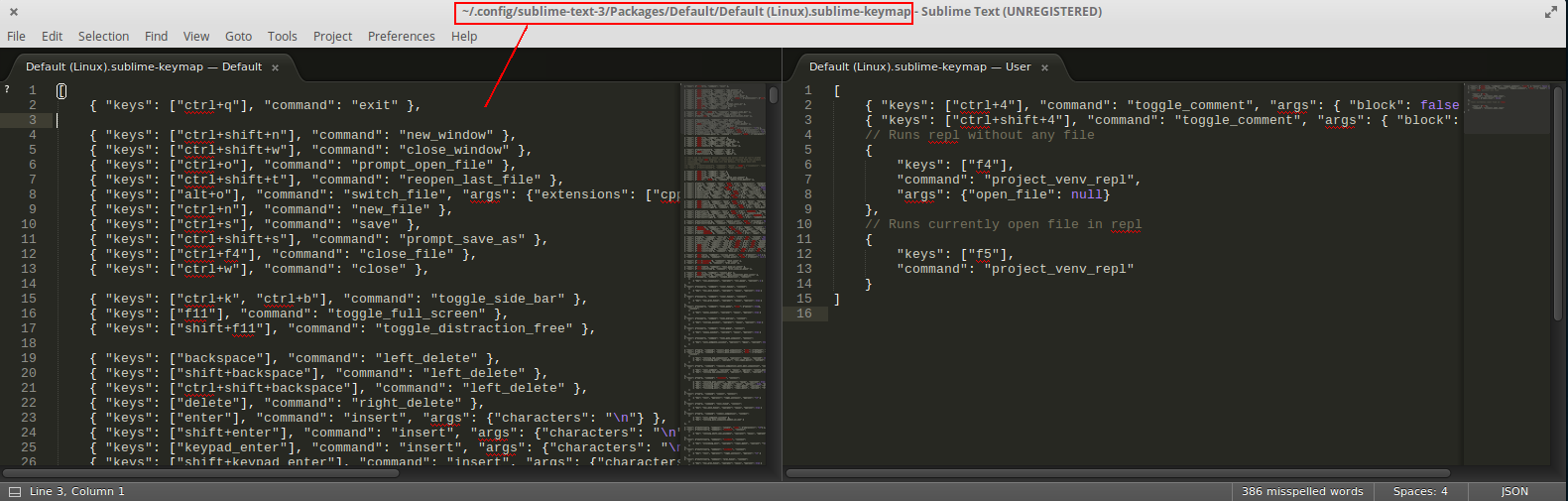Close the Sublime Text window with X icon
Screen dimensions: 1568x501
[13, 12]
